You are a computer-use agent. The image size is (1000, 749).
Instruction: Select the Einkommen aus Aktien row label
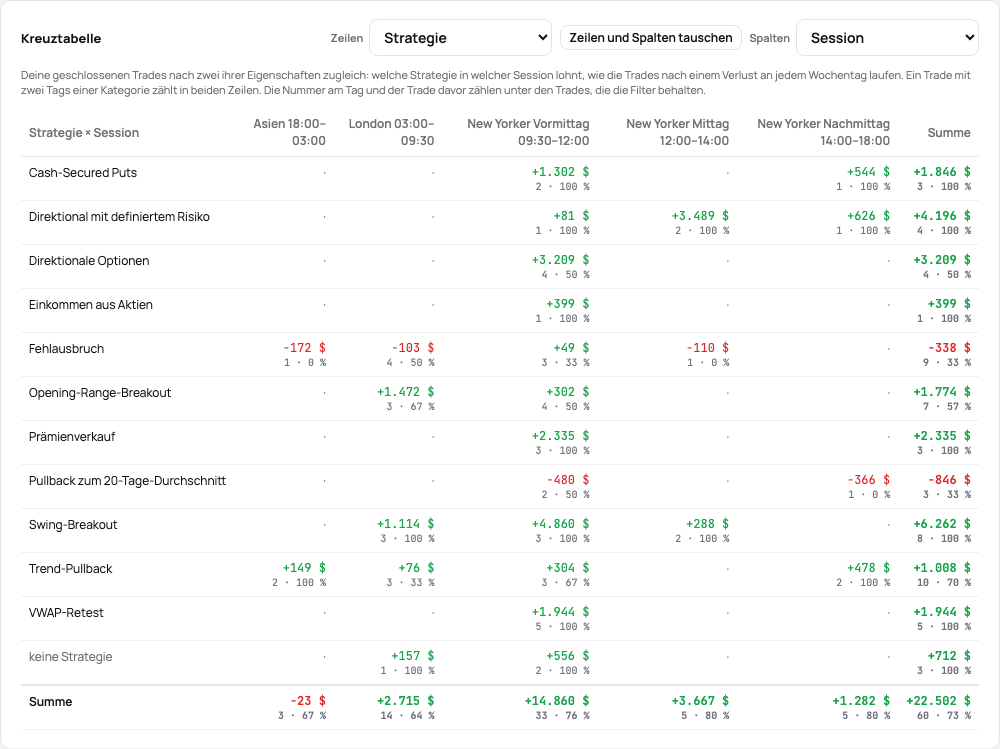tap(91, 305)
